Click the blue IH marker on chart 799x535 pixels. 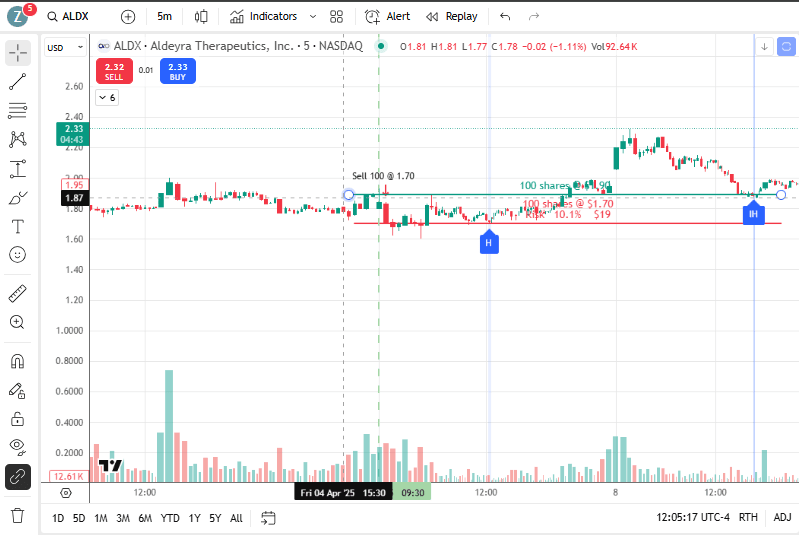(753, 213)
